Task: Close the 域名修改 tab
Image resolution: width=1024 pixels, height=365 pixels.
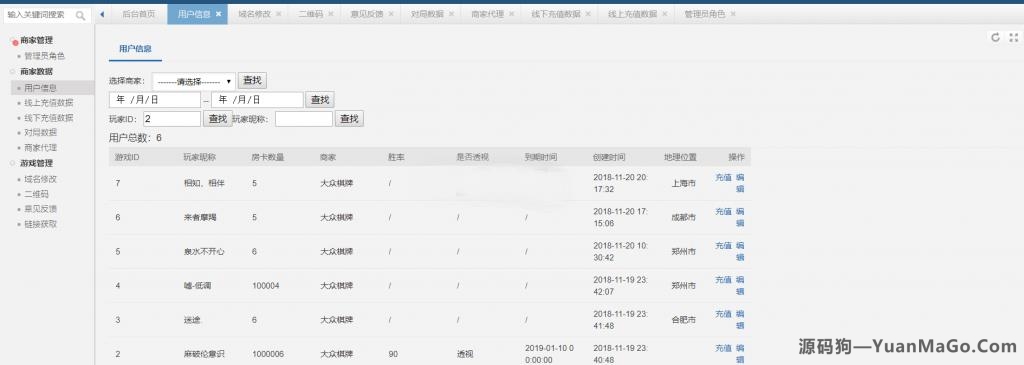Action: coord(278,14)
